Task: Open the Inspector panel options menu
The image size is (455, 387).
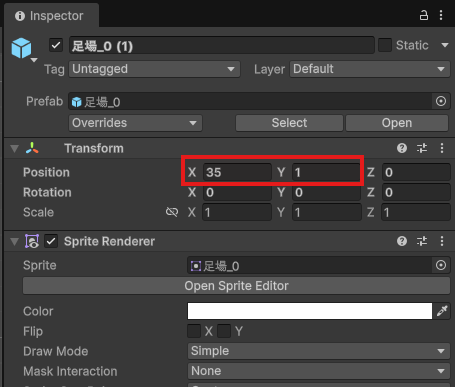Action: coord(441,15)
